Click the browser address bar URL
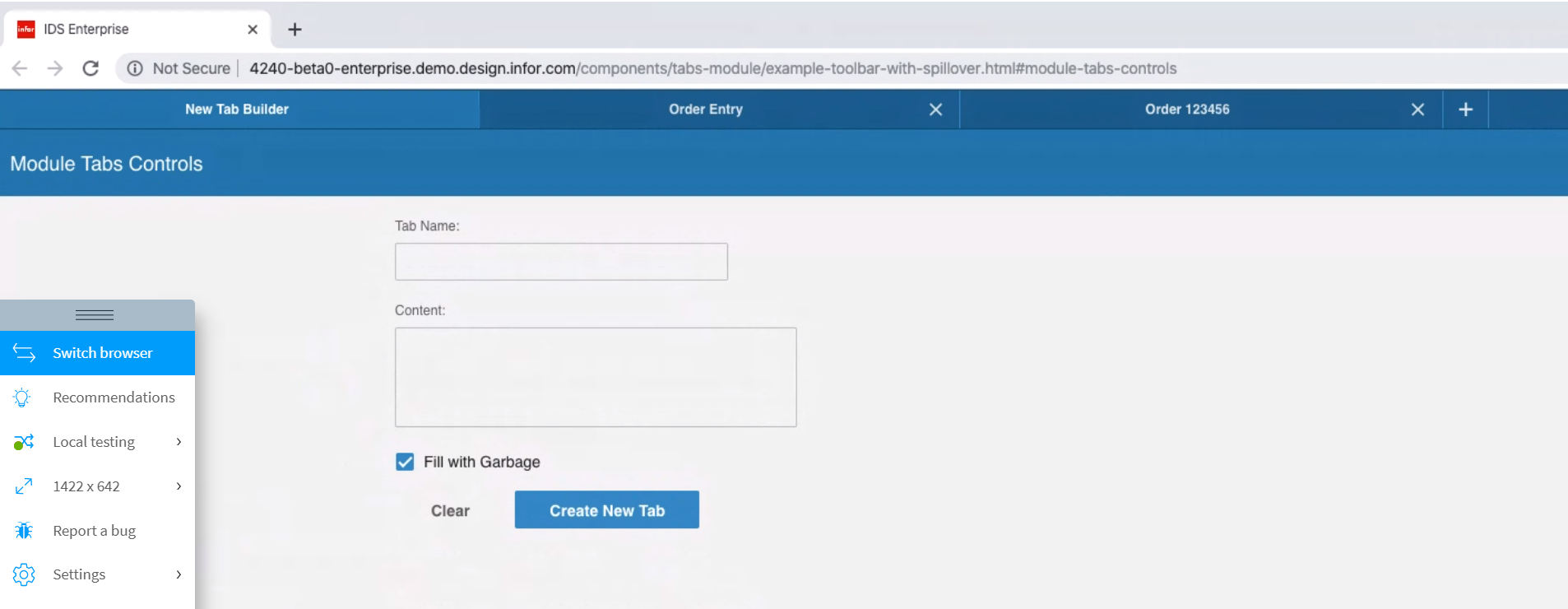Viewport: 1568px width, 609px height. coord(712,68)
